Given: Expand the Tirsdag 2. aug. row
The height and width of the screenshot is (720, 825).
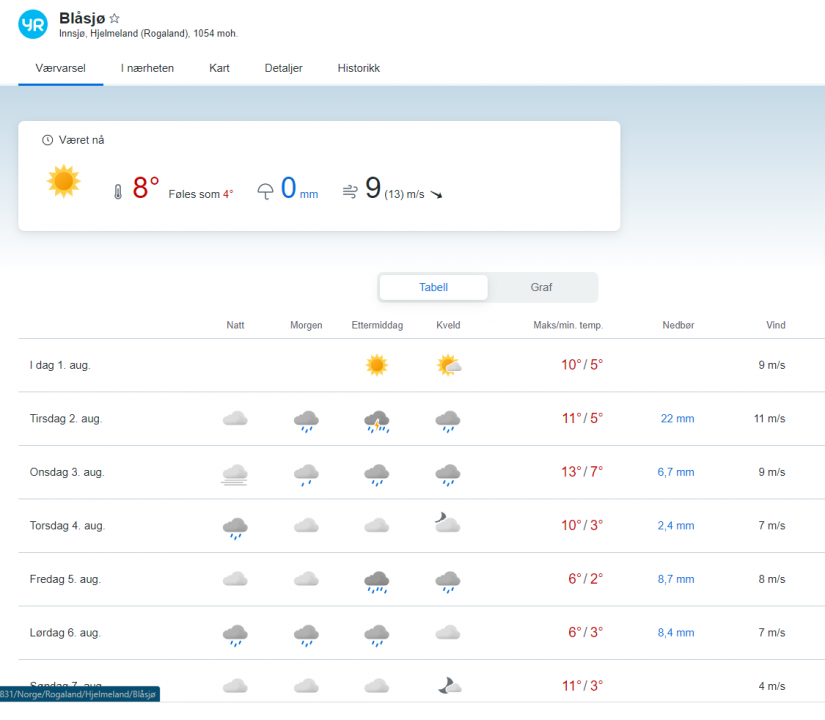Looking at the screenshot, I should click(x=67, y=419).
